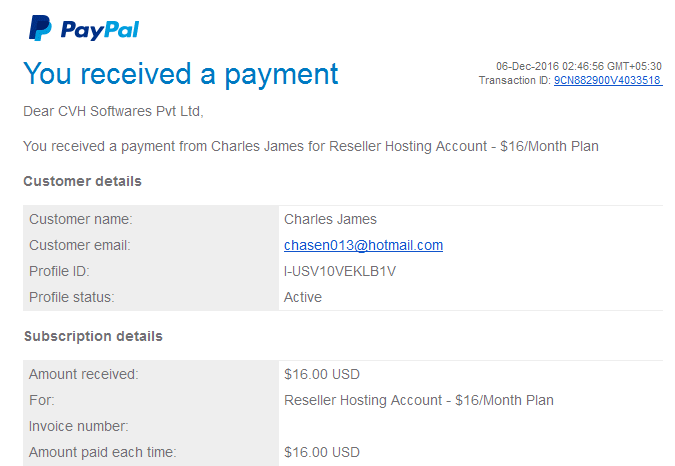675x466 pixels.
Task: Click the 'Invoice number:' label
Action: coord(79,426)
